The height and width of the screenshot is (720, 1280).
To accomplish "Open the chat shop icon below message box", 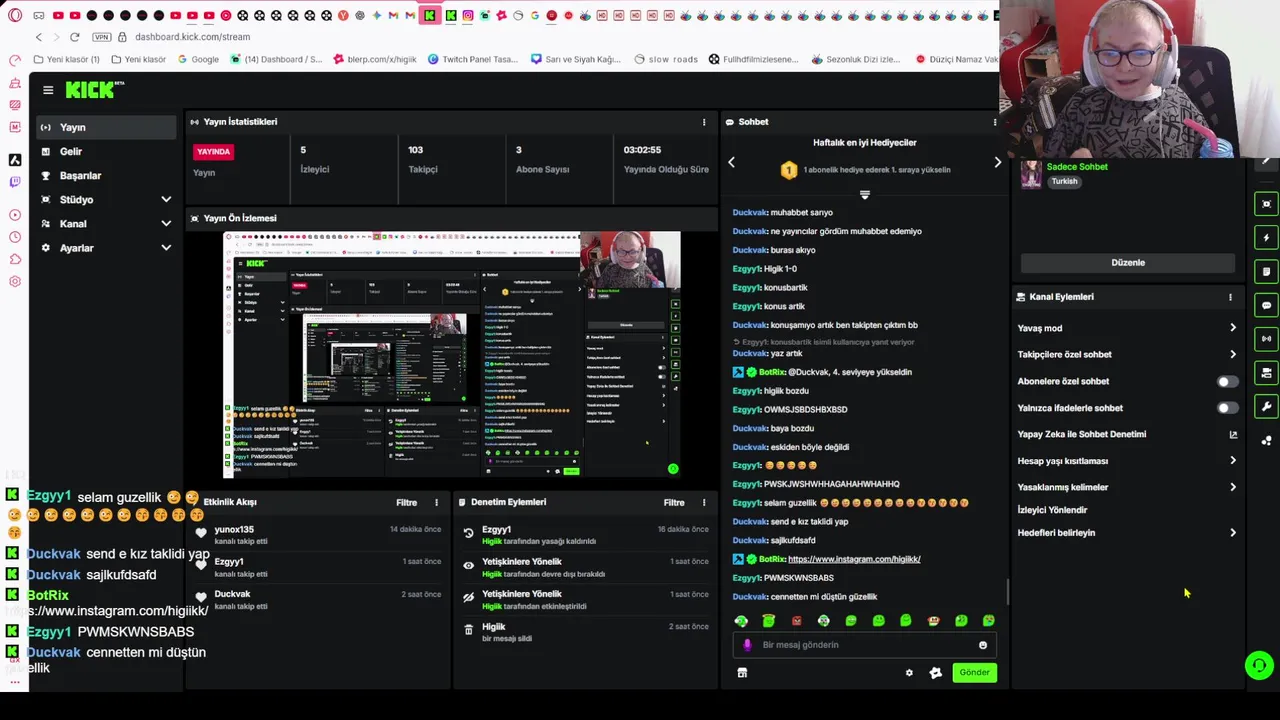I will pyautogui.click(x=742, y=673).
